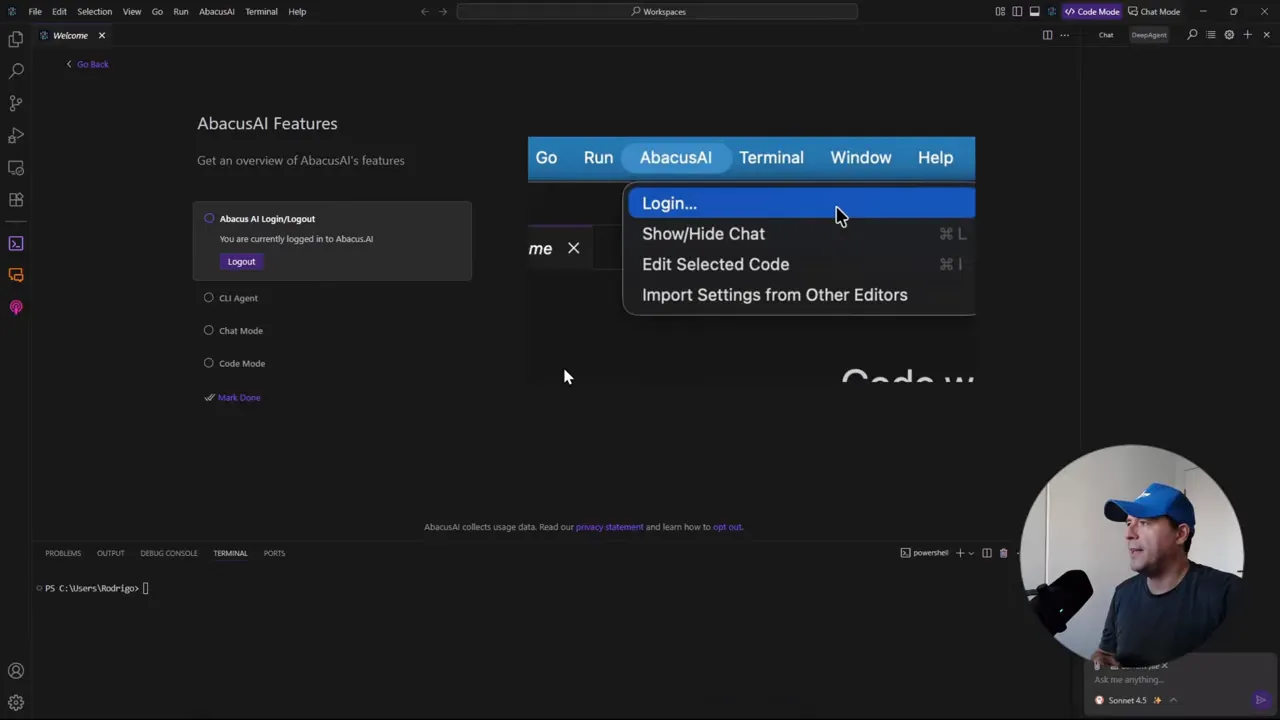Kill terminal with the trash icon
1280x720 pixels.
click(x=1003, y=553)
